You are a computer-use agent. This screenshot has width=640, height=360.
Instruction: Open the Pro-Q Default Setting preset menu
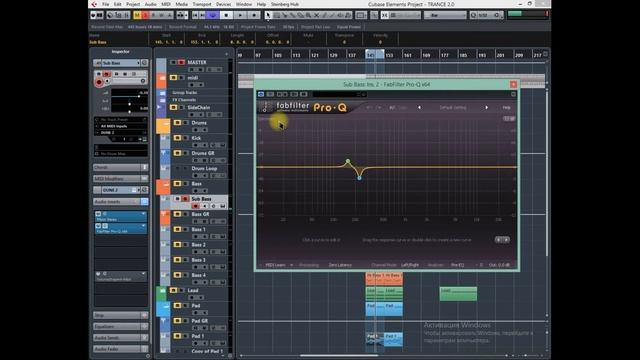tap(453, 107)
